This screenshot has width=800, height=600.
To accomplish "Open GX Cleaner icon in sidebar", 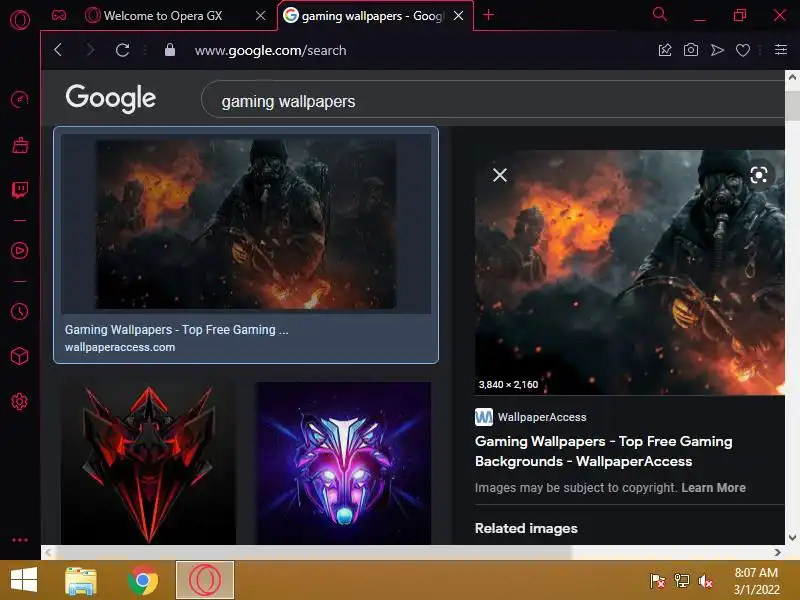I will pos(20,145).
